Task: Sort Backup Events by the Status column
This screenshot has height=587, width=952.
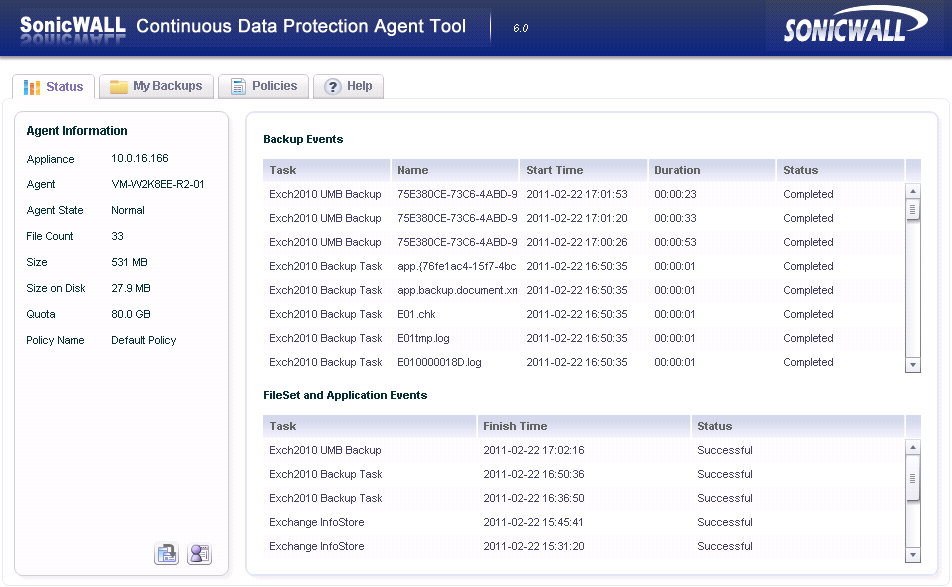Action: tap(840, 171)
